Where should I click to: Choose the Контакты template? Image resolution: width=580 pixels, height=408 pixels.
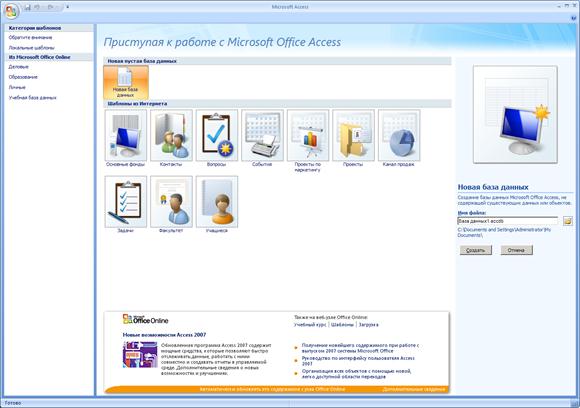171,138
